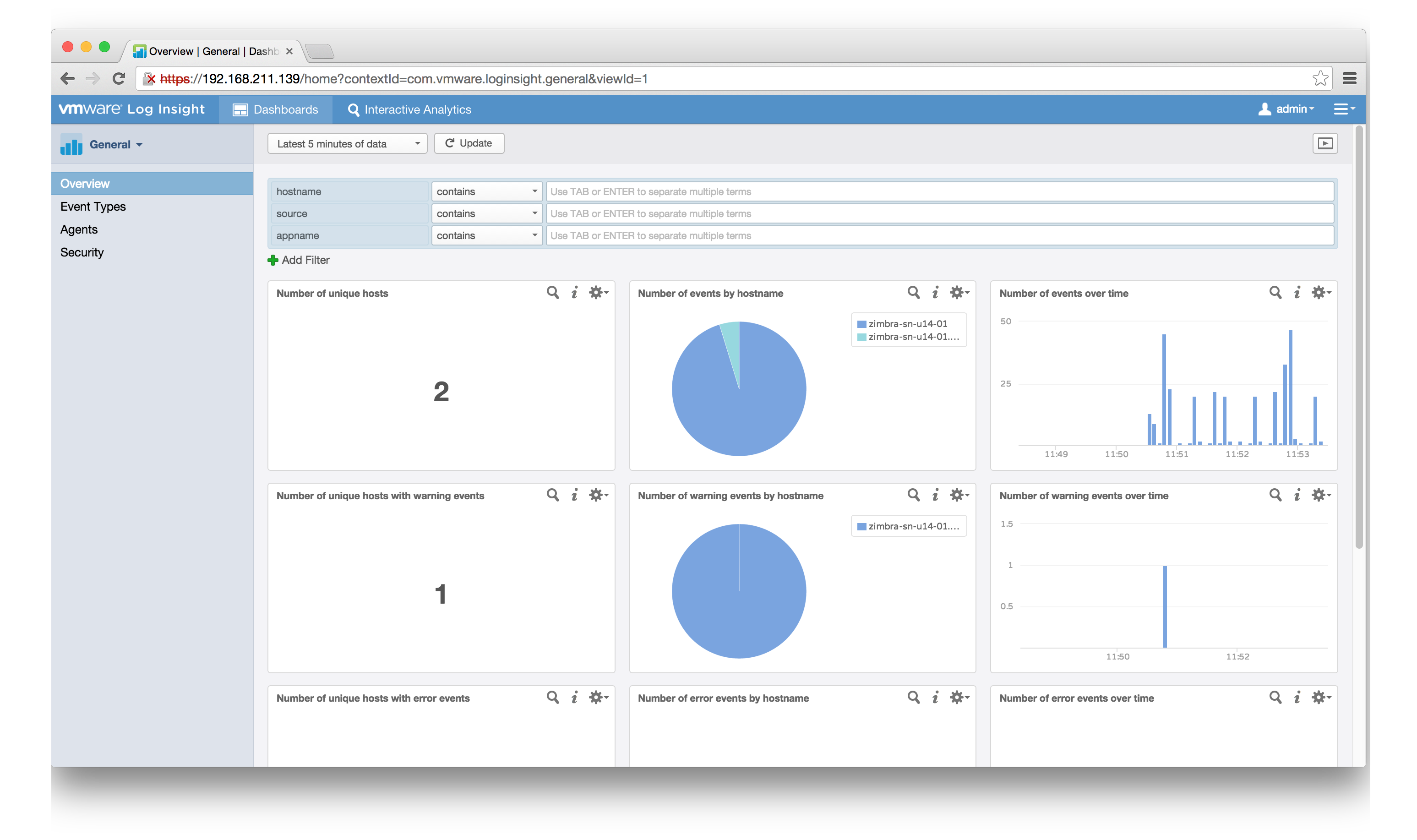Viewport: 1417px width, 840px height.
Task: Click search icon on warning events over time widget
Action: tap(1275, 495)
